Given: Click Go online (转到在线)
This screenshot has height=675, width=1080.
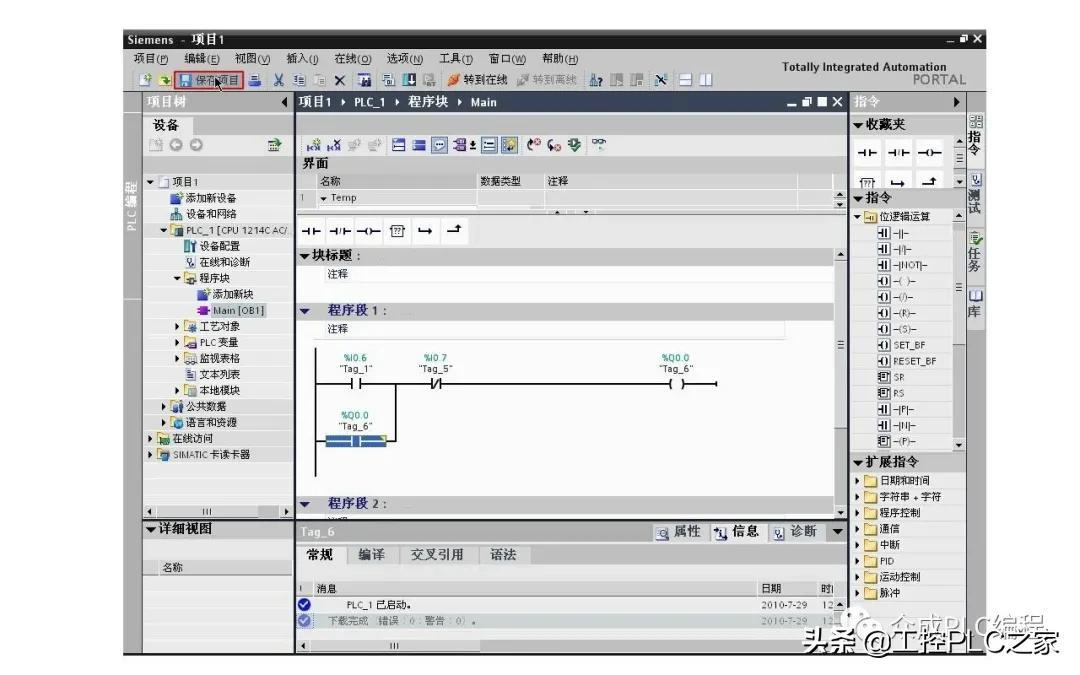Looking at the screenshot, I should pos(477,81).
